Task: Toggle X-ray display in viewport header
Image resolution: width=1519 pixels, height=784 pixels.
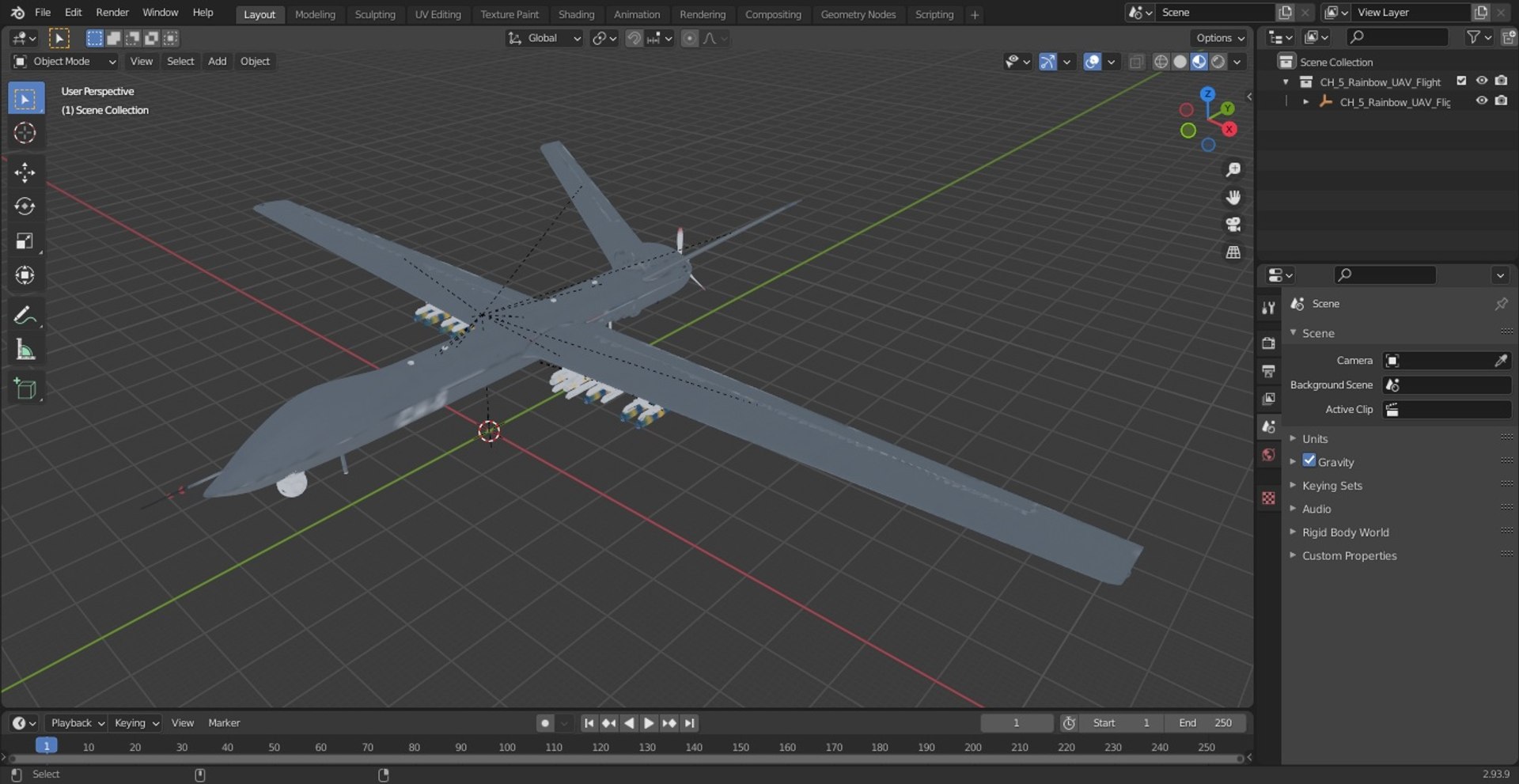Action: [x=1136, y=62]
